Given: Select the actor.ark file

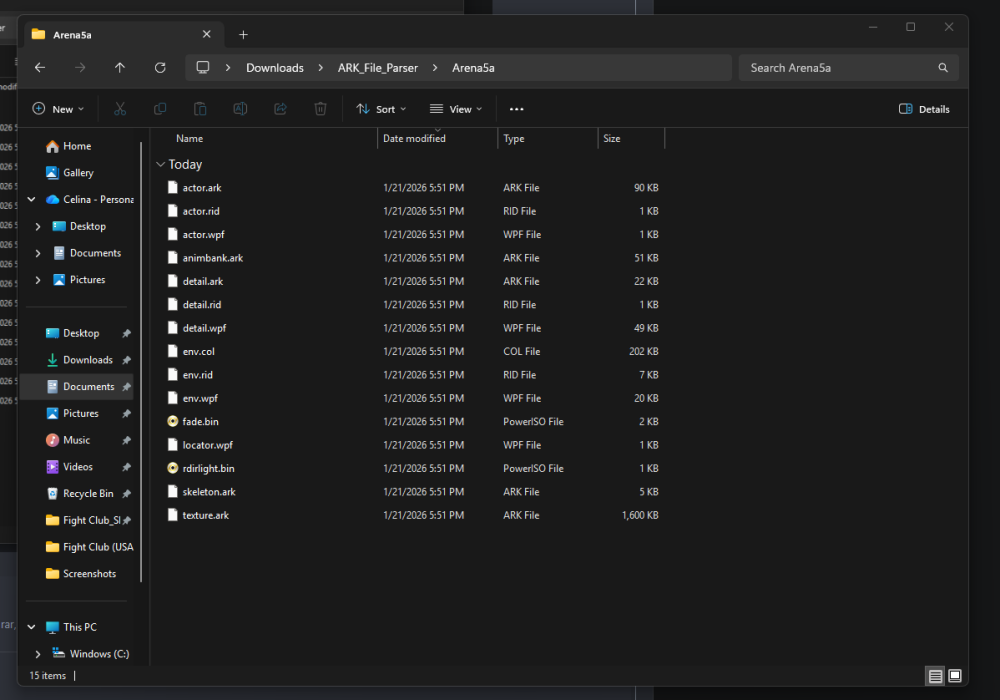Looking at the screenshot, I should (x=202, y=188).
